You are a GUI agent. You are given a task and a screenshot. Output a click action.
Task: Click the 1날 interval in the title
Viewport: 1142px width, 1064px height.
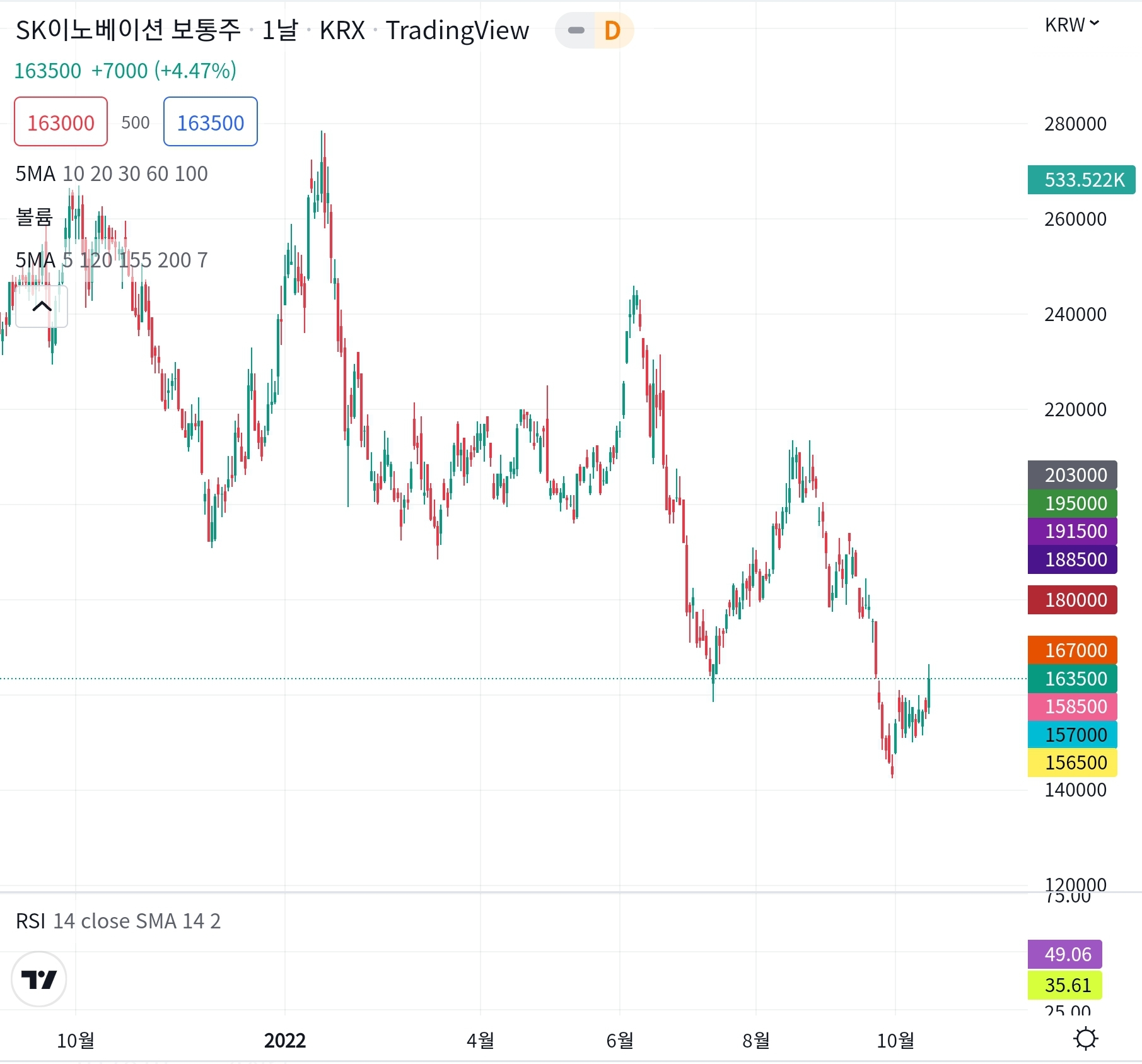[x=279, y=30]
